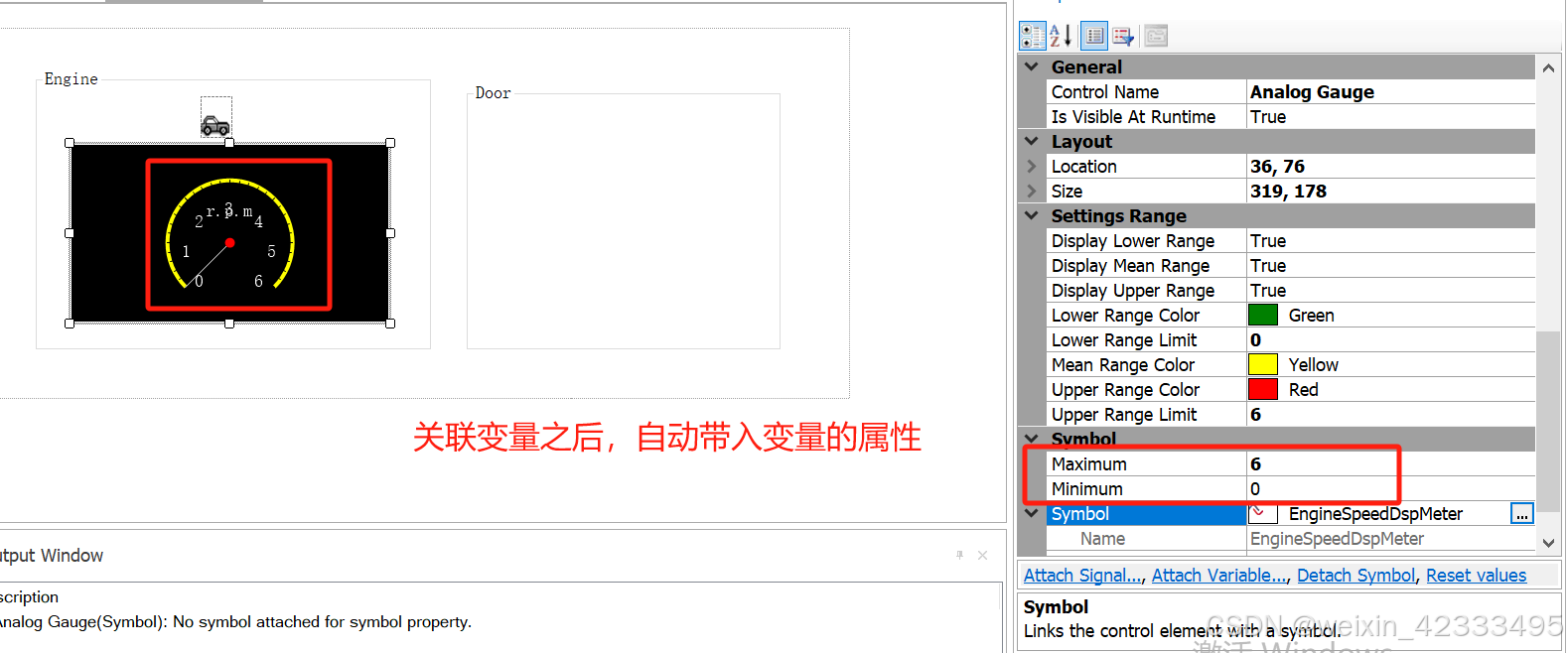
Task: Collapse the General category
Action: point(1032,66)
